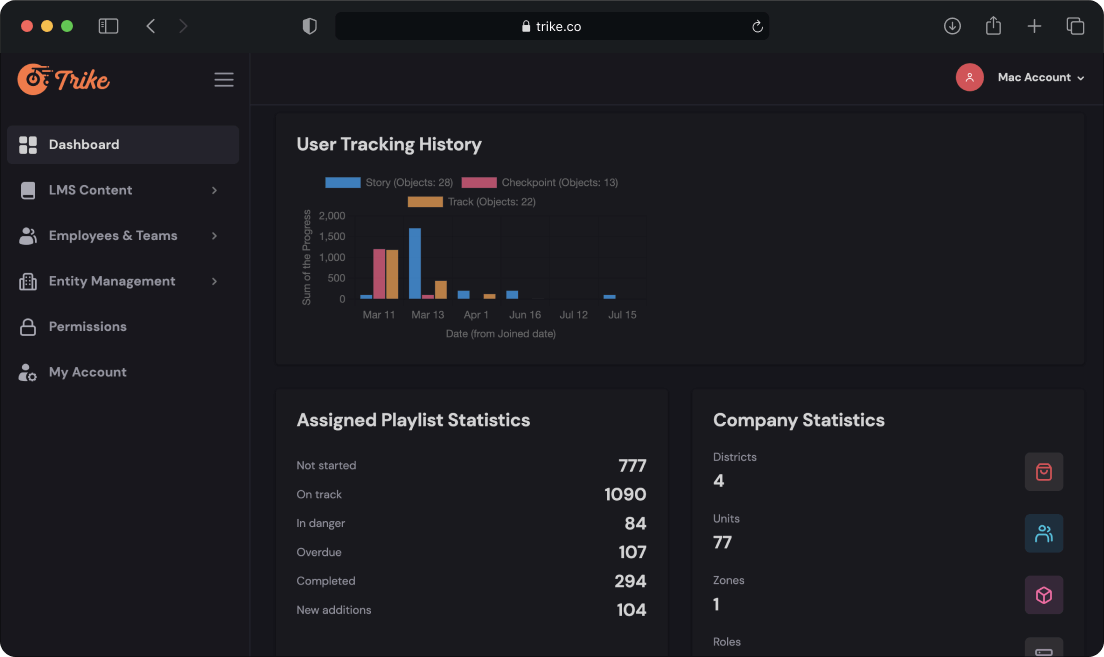This screenshot has width=1104, height=657.
Task: Click the Permissions lock icon
Action: 28,327
